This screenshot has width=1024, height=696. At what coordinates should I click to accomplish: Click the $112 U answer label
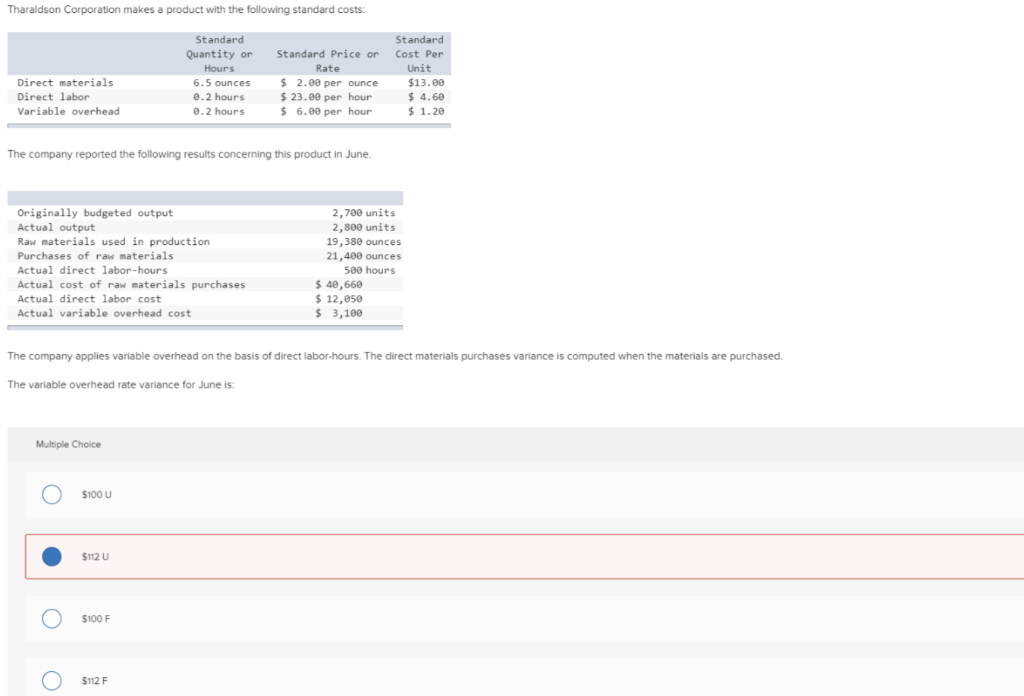pyautogui.click(x=95, y=557)
